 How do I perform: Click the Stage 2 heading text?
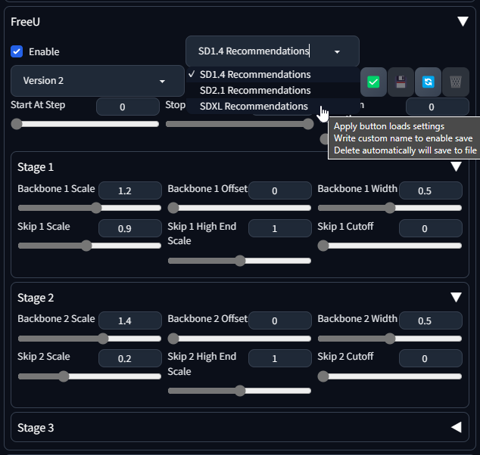[x=35, y=298]
